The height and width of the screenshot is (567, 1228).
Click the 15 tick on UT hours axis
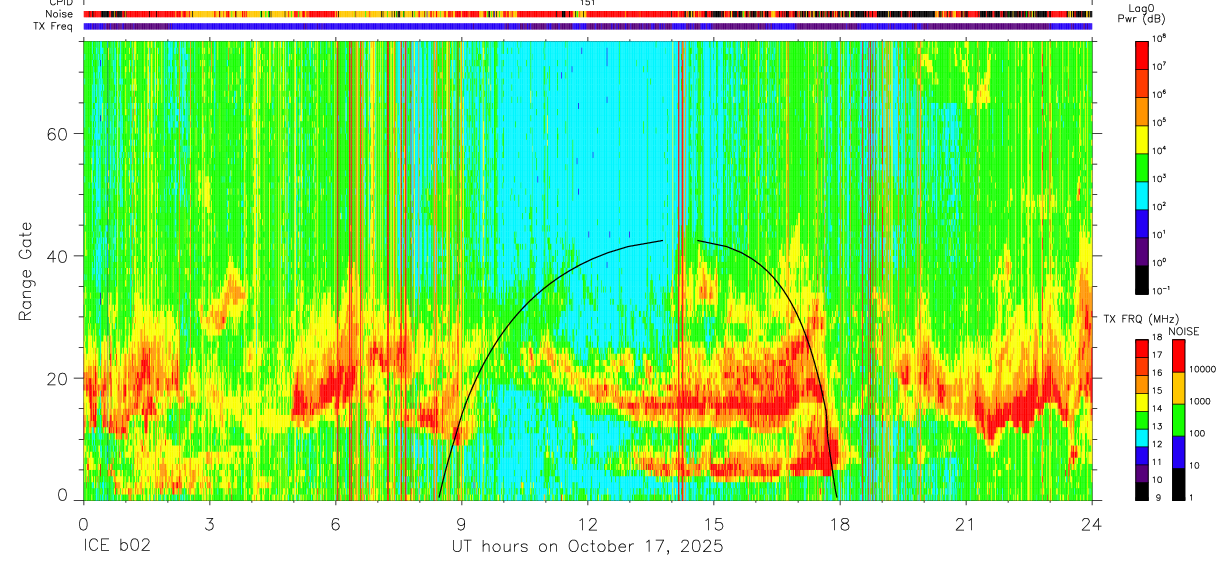point(714,523)
